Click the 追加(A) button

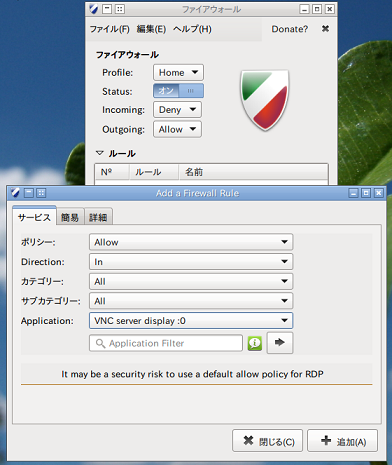coord(342,441)
